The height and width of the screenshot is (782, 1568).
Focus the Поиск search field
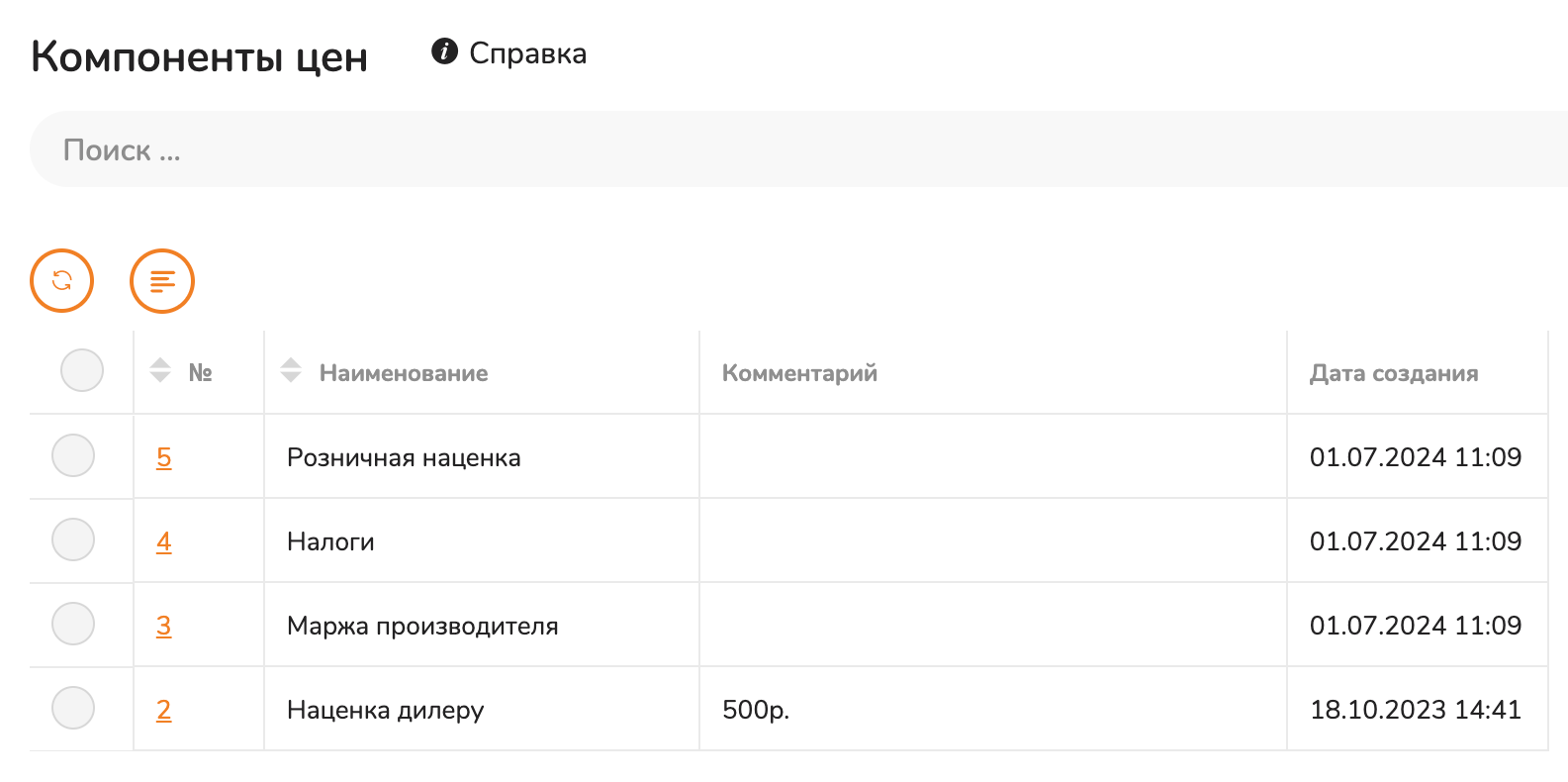tap(798, 149)
